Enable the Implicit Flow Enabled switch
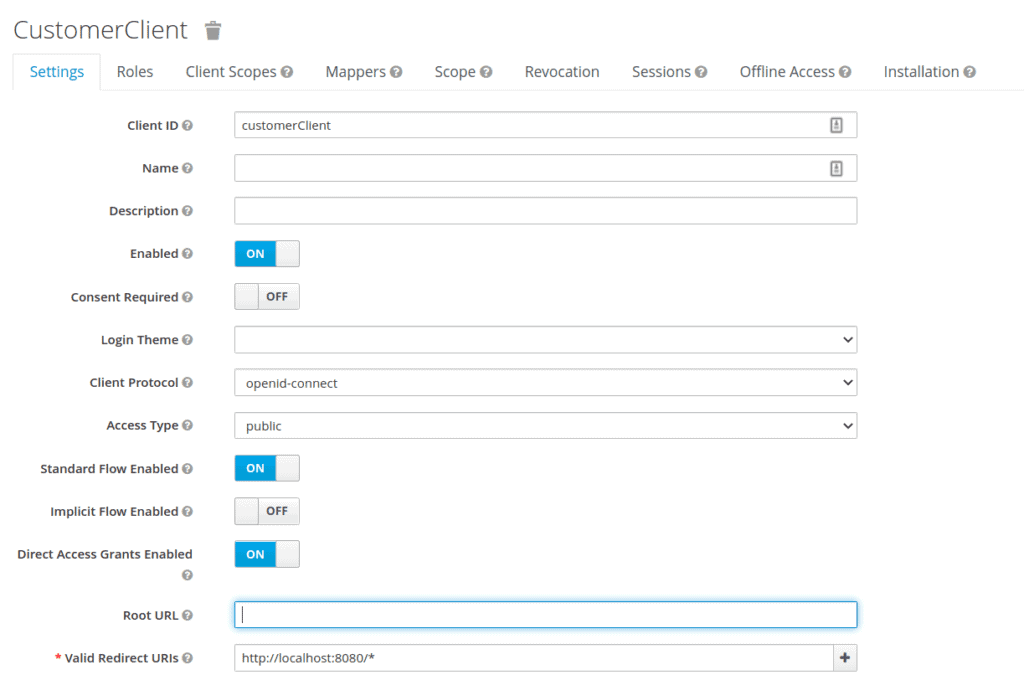Viewport: 1024px width, 680px height. click(x=266, y=511)
